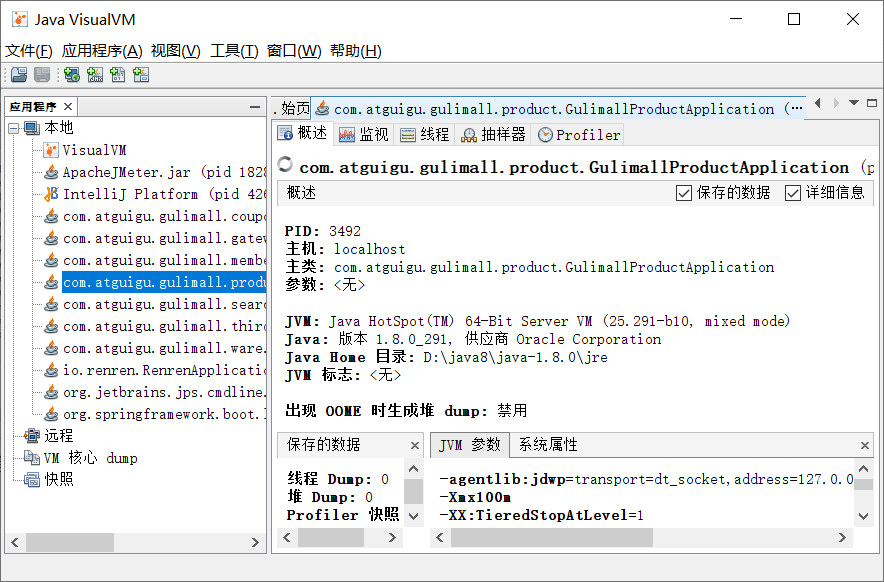Select IntelliJ Platform in the application tree
Image resolution: width=884 pixels, height=582 pixels.
(155, 194)
